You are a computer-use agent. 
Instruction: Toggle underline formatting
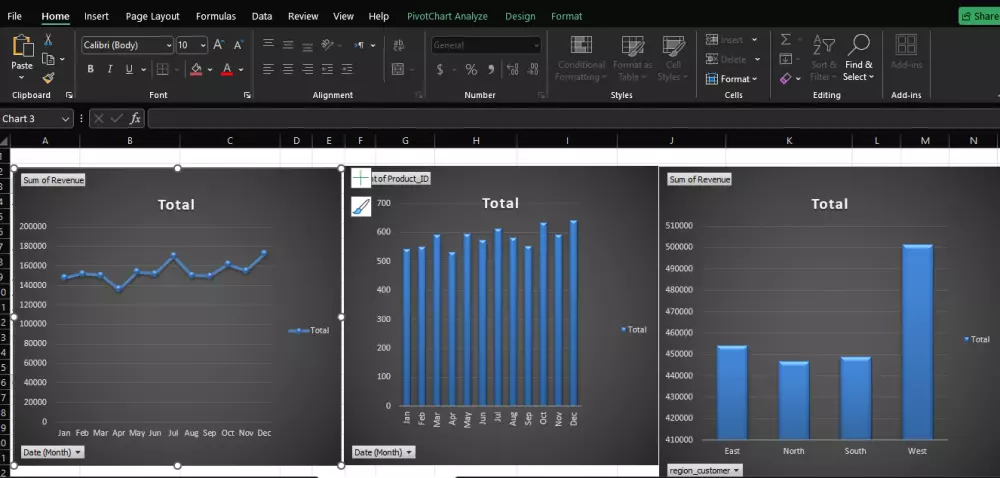click(129, 69)
